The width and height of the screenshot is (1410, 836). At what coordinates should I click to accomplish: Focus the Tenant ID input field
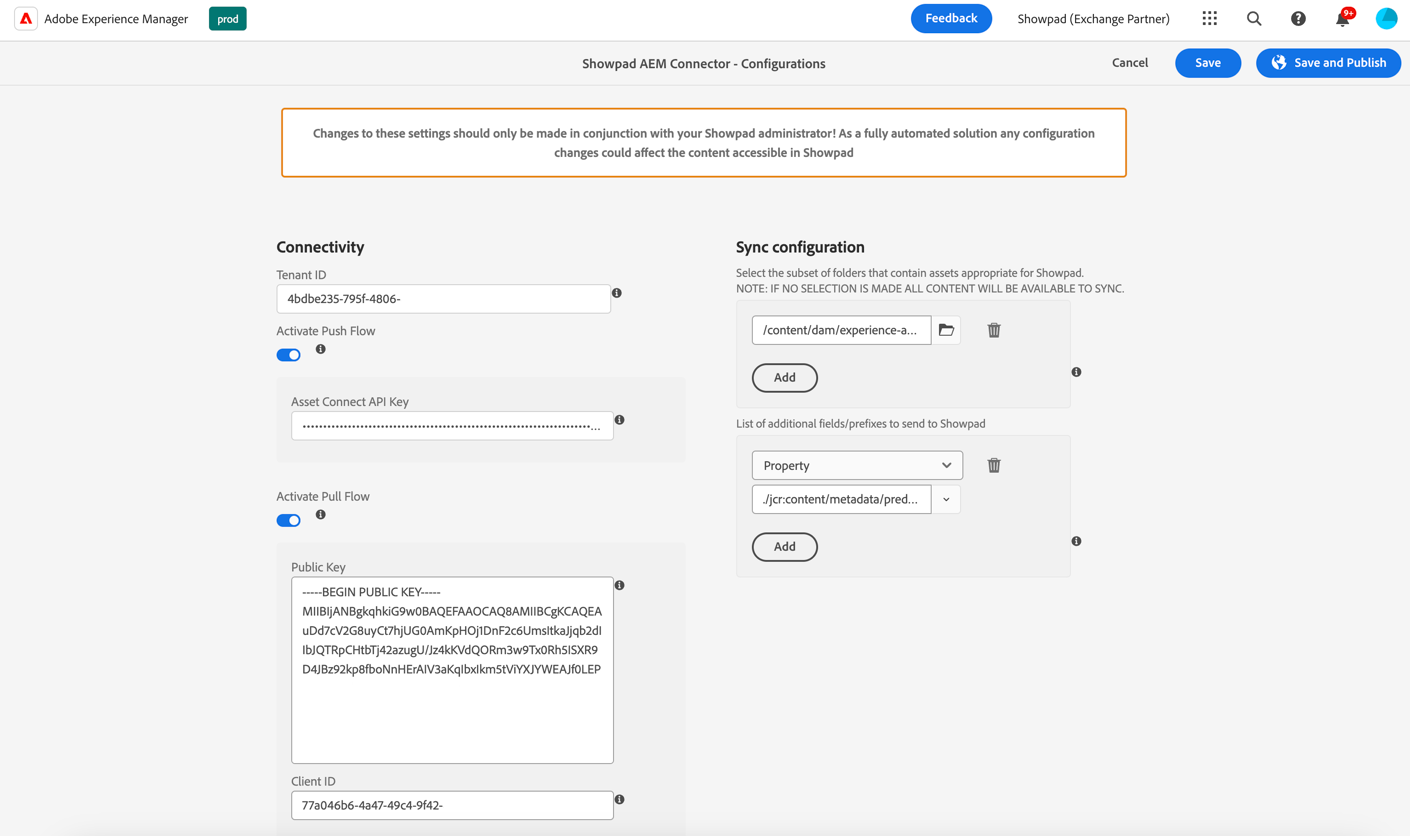(443, 299)
